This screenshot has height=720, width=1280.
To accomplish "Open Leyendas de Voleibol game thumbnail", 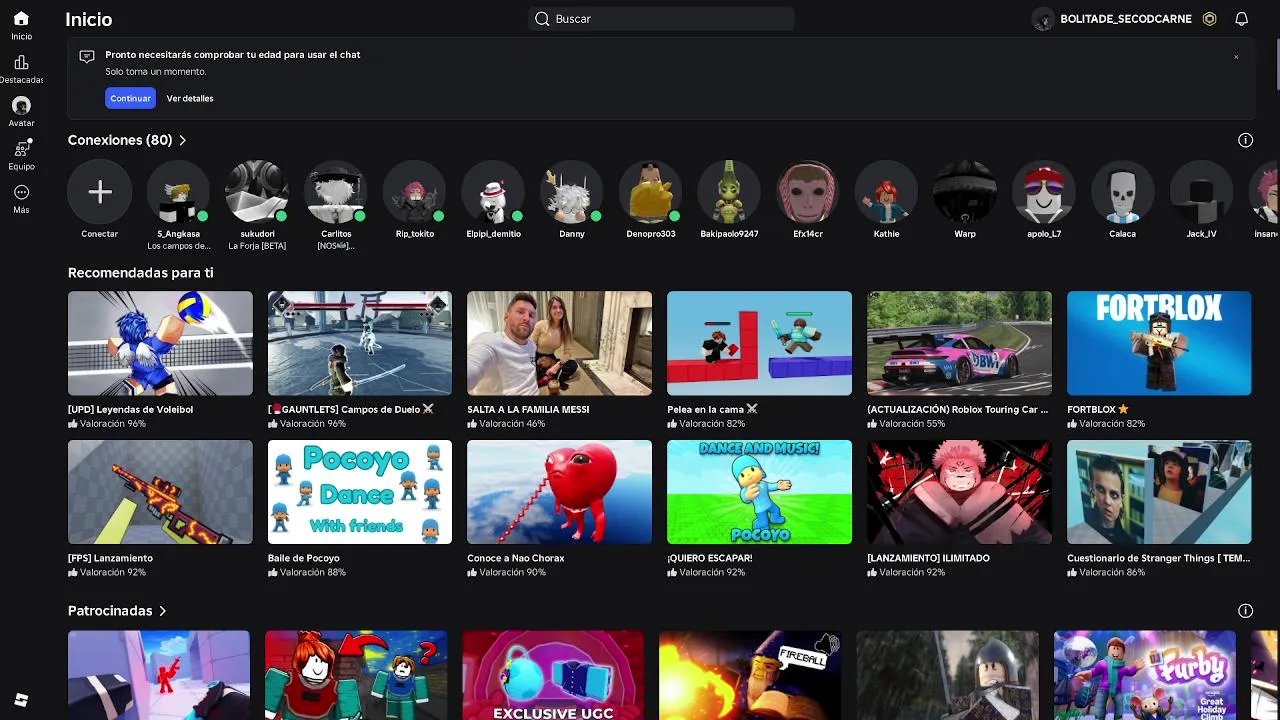I will point(160,343).
